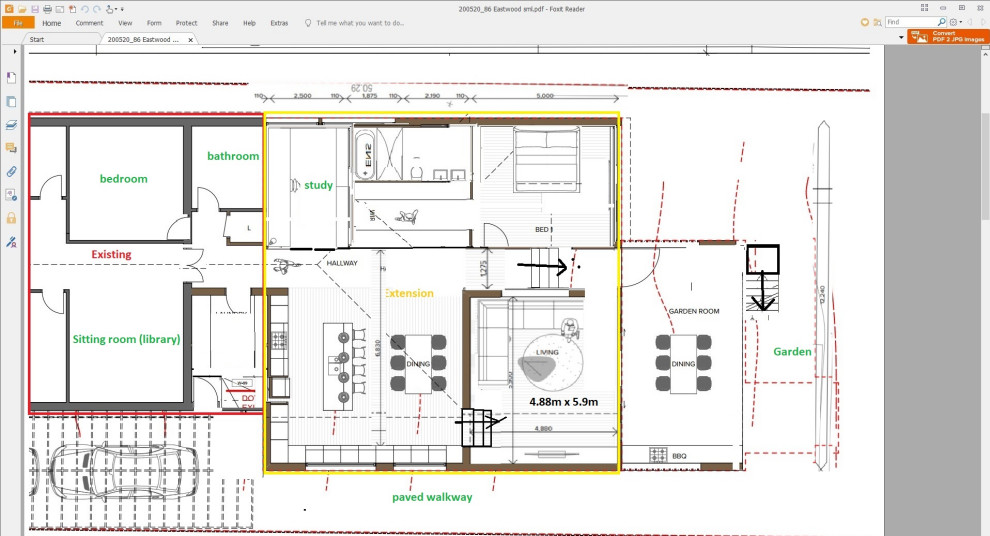Click the next search result arrow
The height and width of the screenshot is (536, 990).
[983, 22]
